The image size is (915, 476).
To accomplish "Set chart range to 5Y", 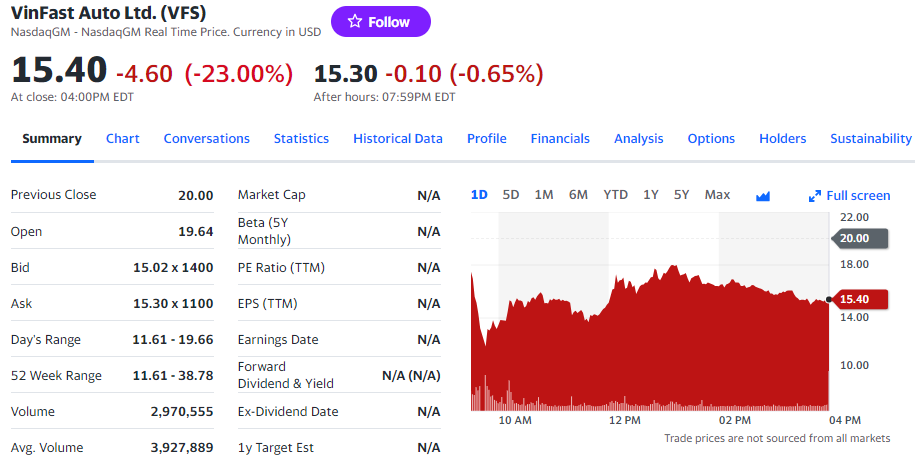I will point(681,195).
